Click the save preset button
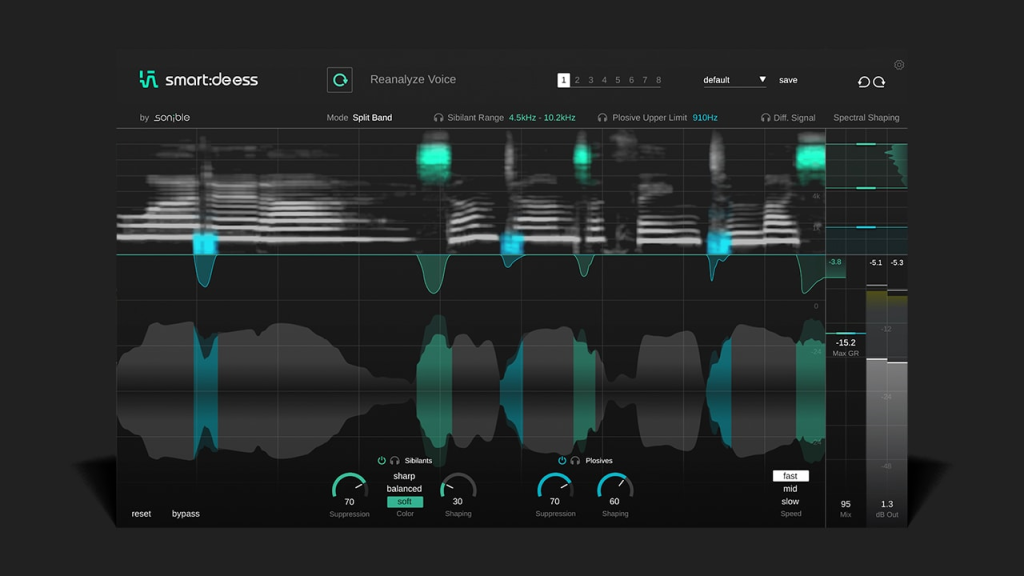 (788, 80)
